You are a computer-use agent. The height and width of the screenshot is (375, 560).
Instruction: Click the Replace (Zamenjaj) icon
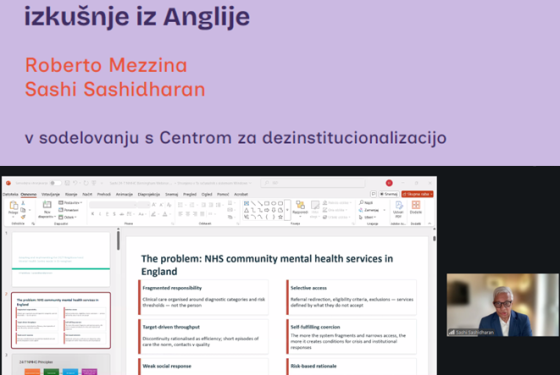pyautogui.click(x=361, y=210)
